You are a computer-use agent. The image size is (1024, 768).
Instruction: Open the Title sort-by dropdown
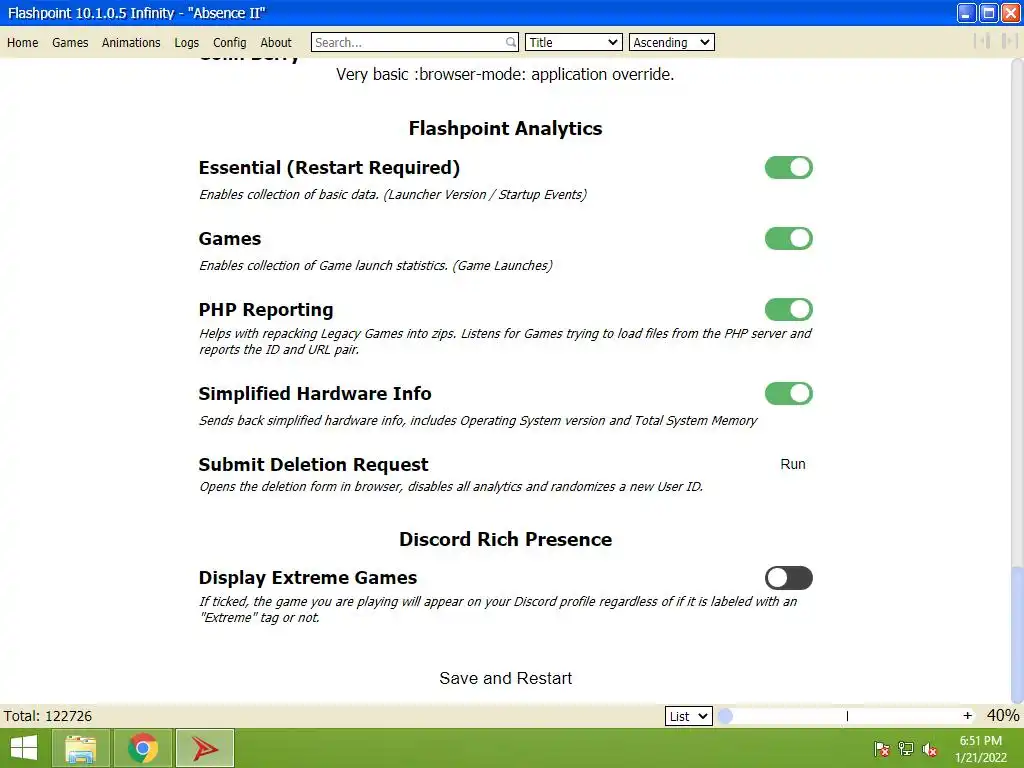[x=573, y=42]
